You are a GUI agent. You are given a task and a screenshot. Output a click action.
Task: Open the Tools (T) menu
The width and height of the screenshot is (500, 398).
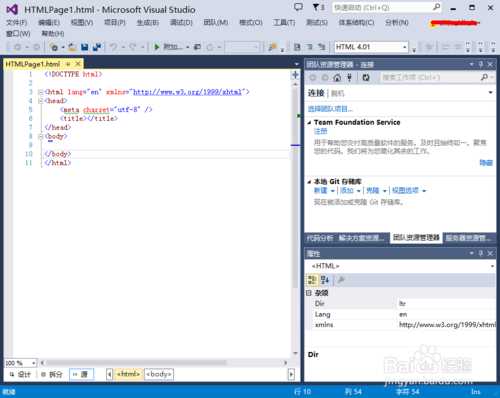point(284,22)
